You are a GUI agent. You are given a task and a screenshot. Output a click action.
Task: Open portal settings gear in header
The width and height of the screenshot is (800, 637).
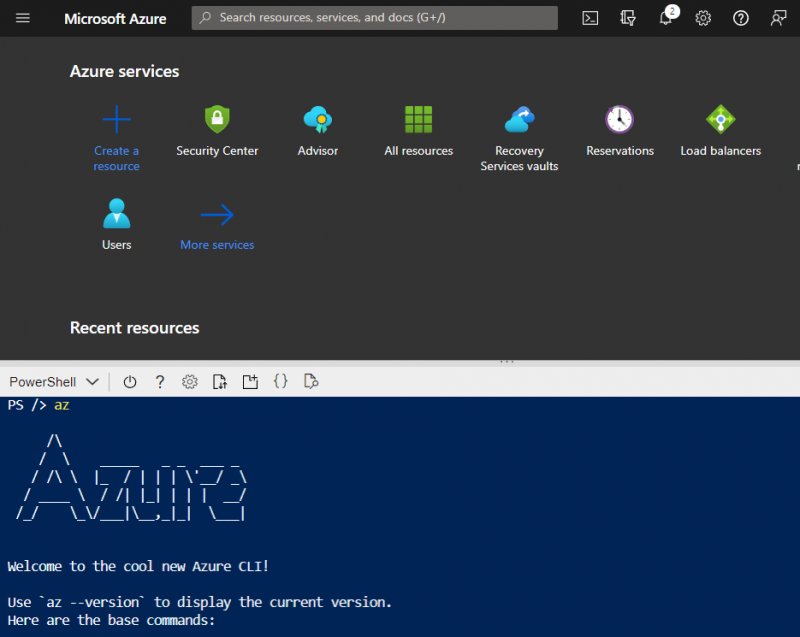coord(703,18)
